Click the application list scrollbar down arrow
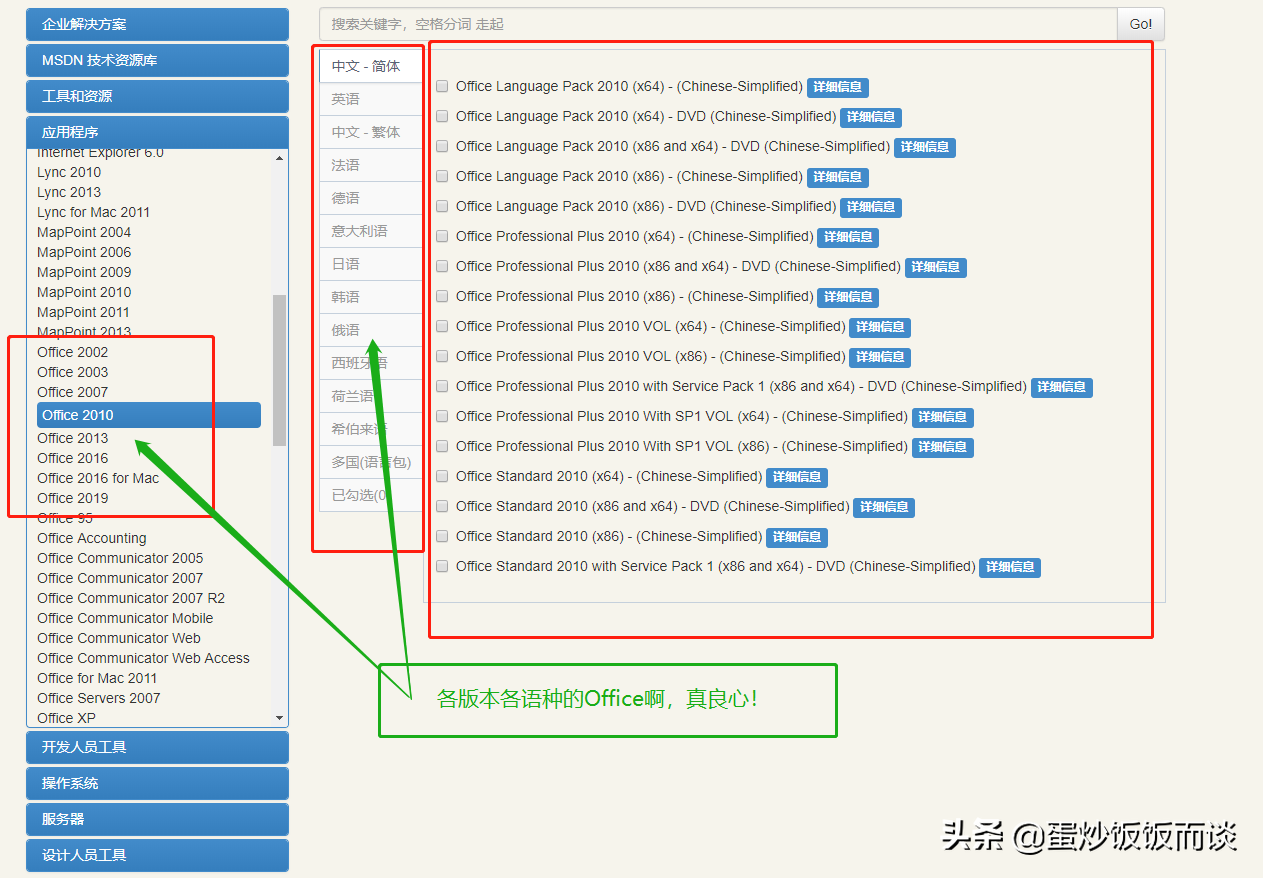1263x878 pixels. tap(279, 718)
